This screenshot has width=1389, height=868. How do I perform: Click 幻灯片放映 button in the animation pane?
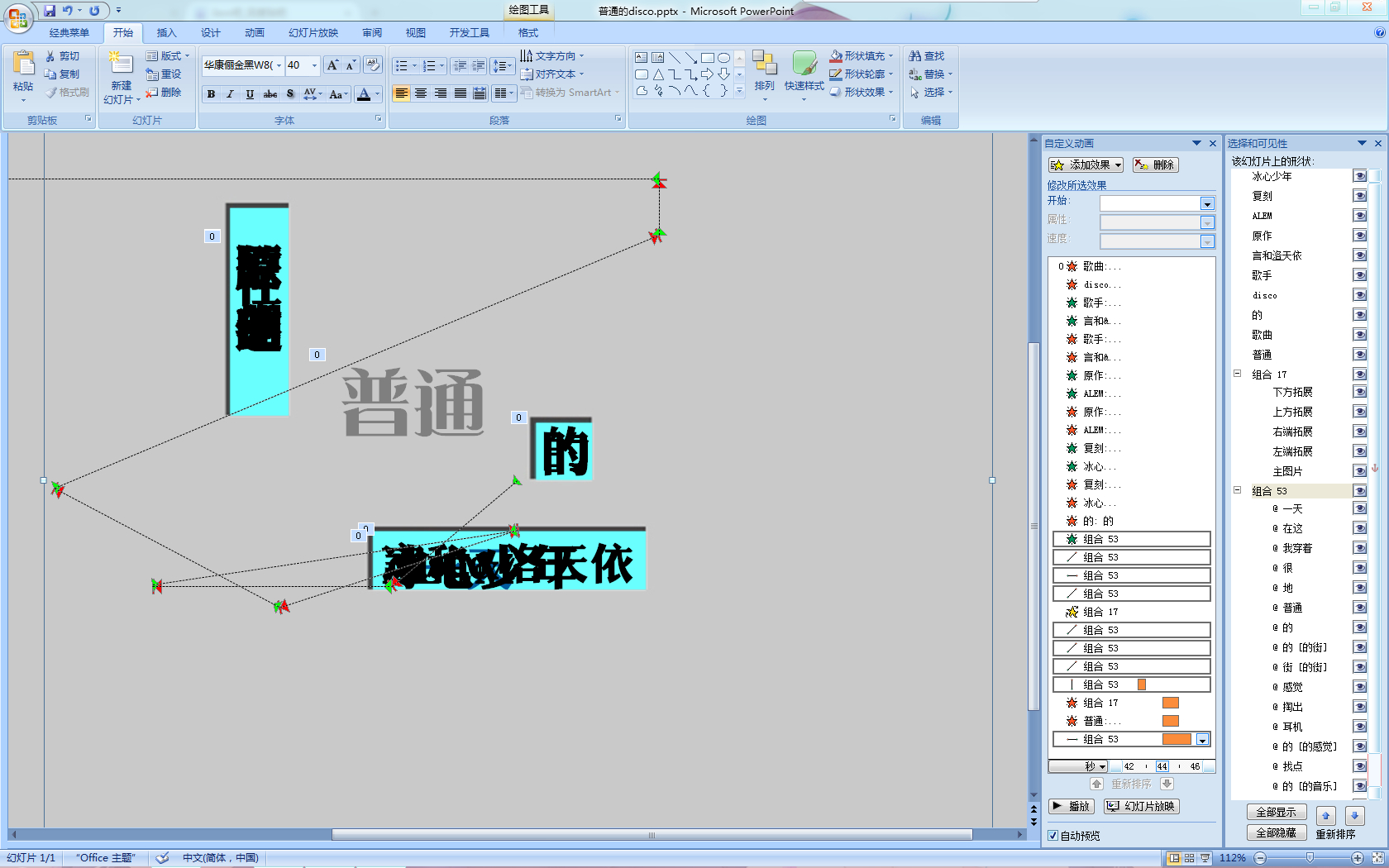tap(1142, 806)
